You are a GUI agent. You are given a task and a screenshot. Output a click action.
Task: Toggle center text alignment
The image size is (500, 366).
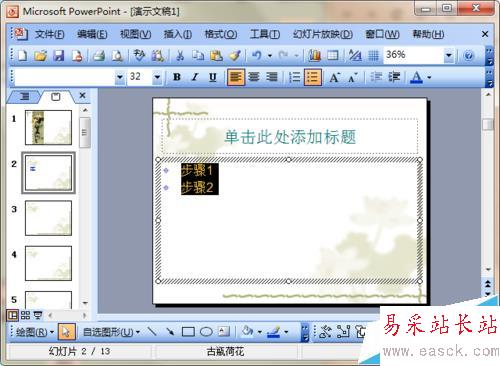coord(254,77)
